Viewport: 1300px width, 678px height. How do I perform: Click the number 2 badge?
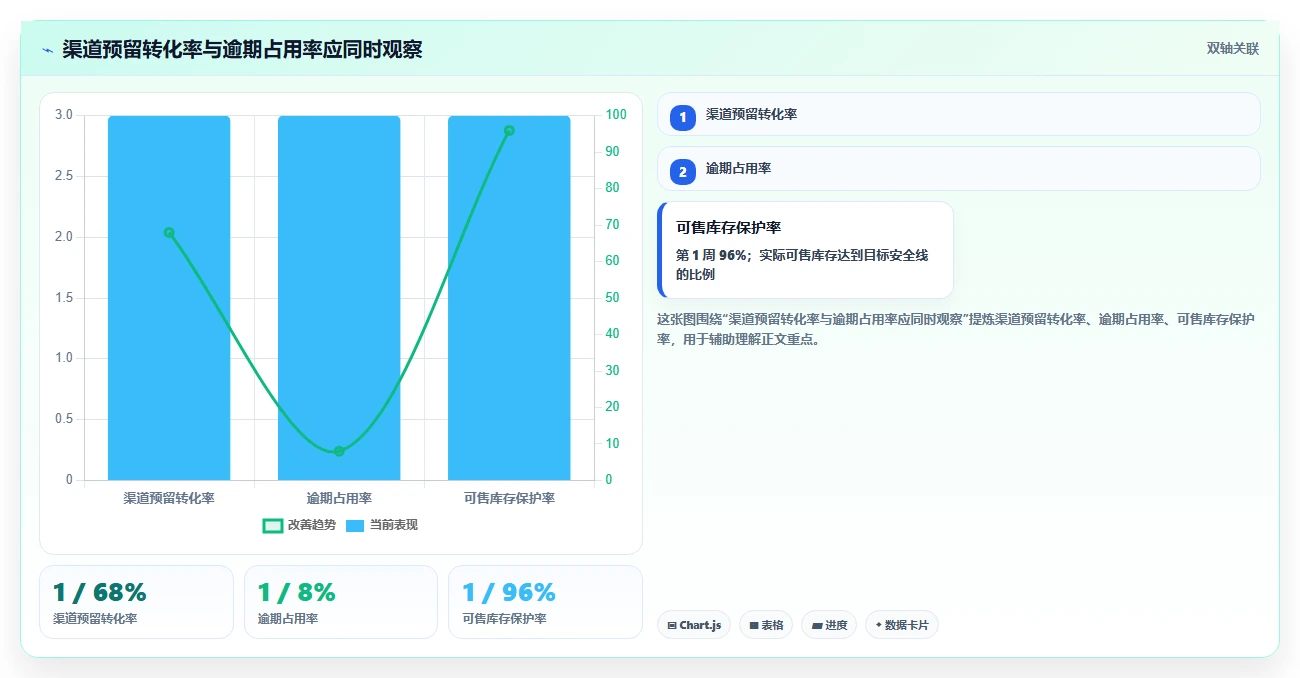[x=683, y=171]
